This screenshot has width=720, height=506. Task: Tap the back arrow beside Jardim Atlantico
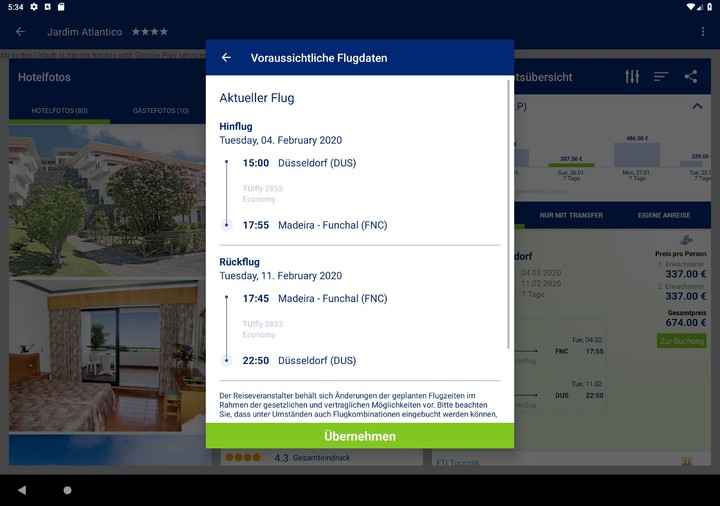(x=20, y=32)
